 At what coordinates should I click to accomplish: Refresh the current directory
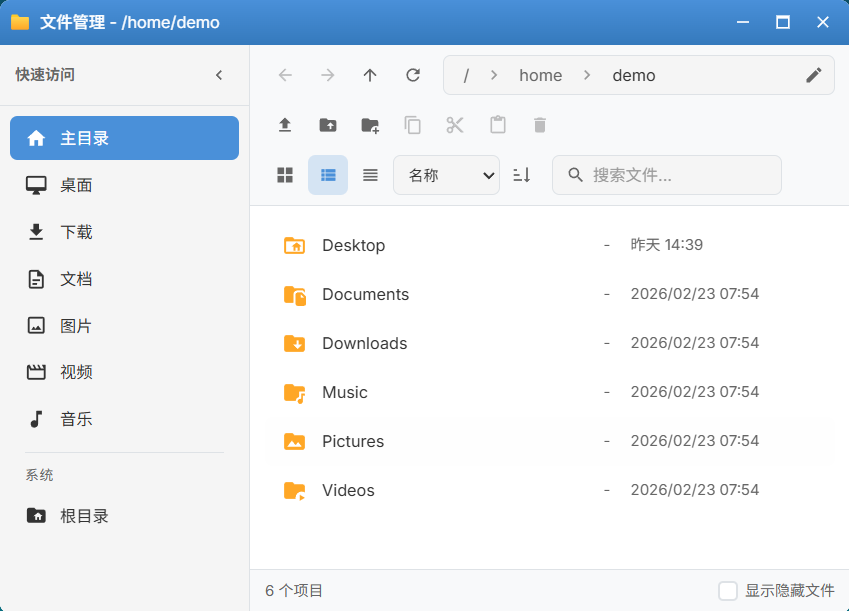coord(412,75)
